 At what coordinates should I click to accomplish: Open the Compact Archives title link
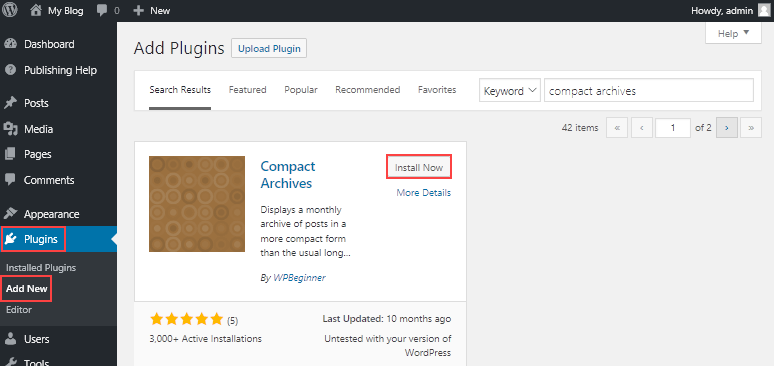288,174
